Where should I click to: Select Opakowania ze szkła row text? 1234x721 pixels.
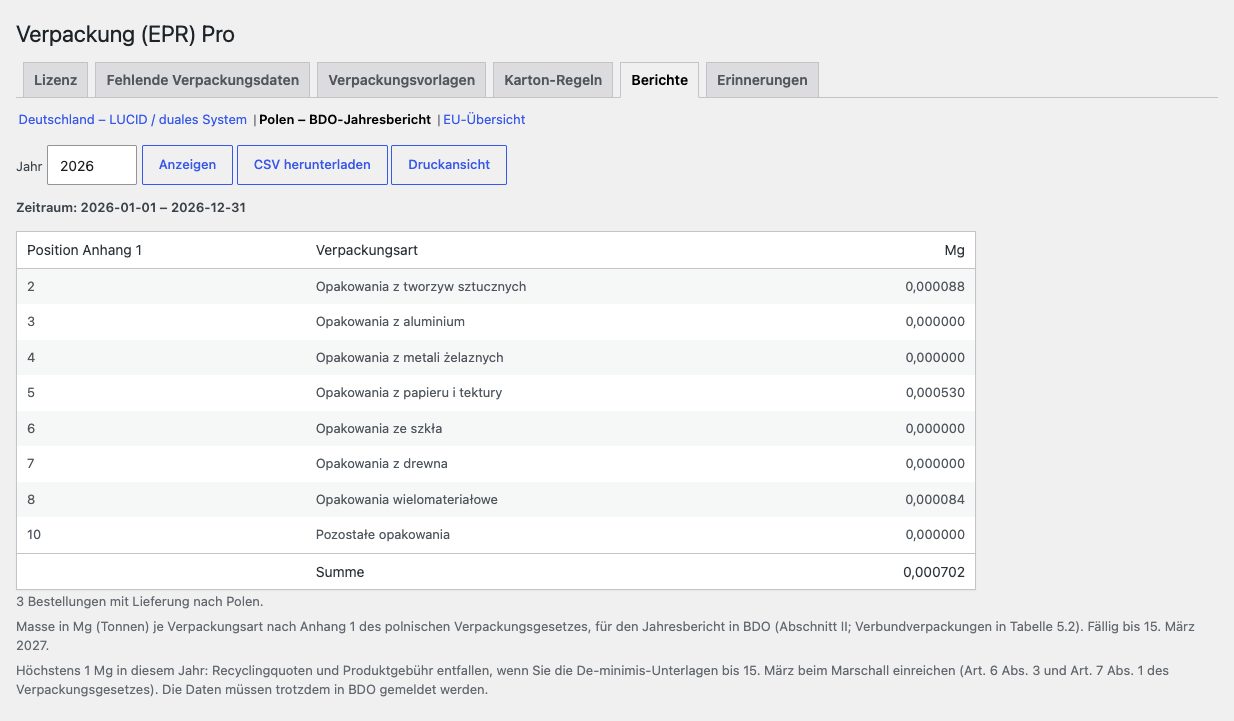click(x=379, y=429)
